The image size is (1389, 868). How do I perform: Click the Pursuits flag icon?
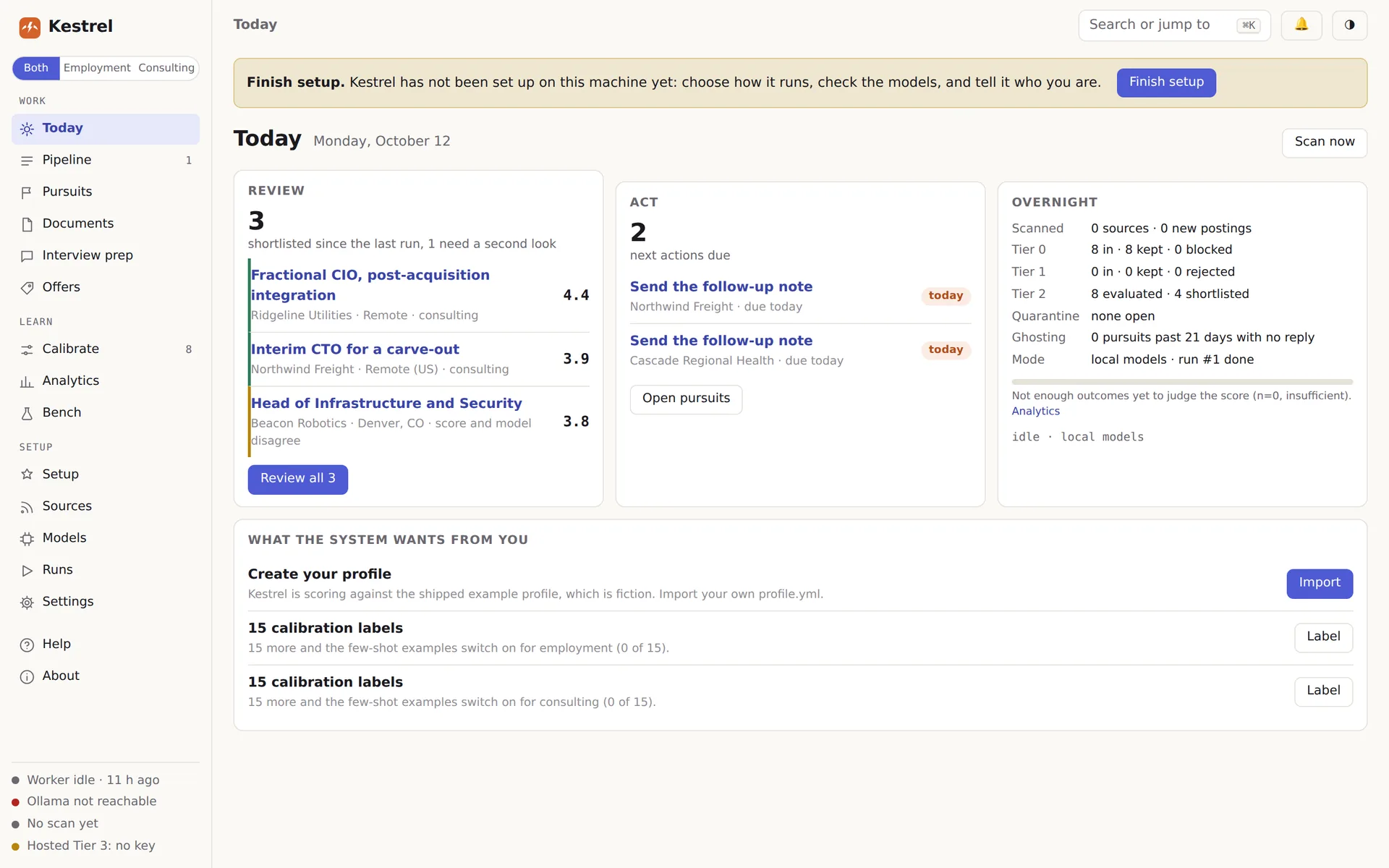(27, 192)
